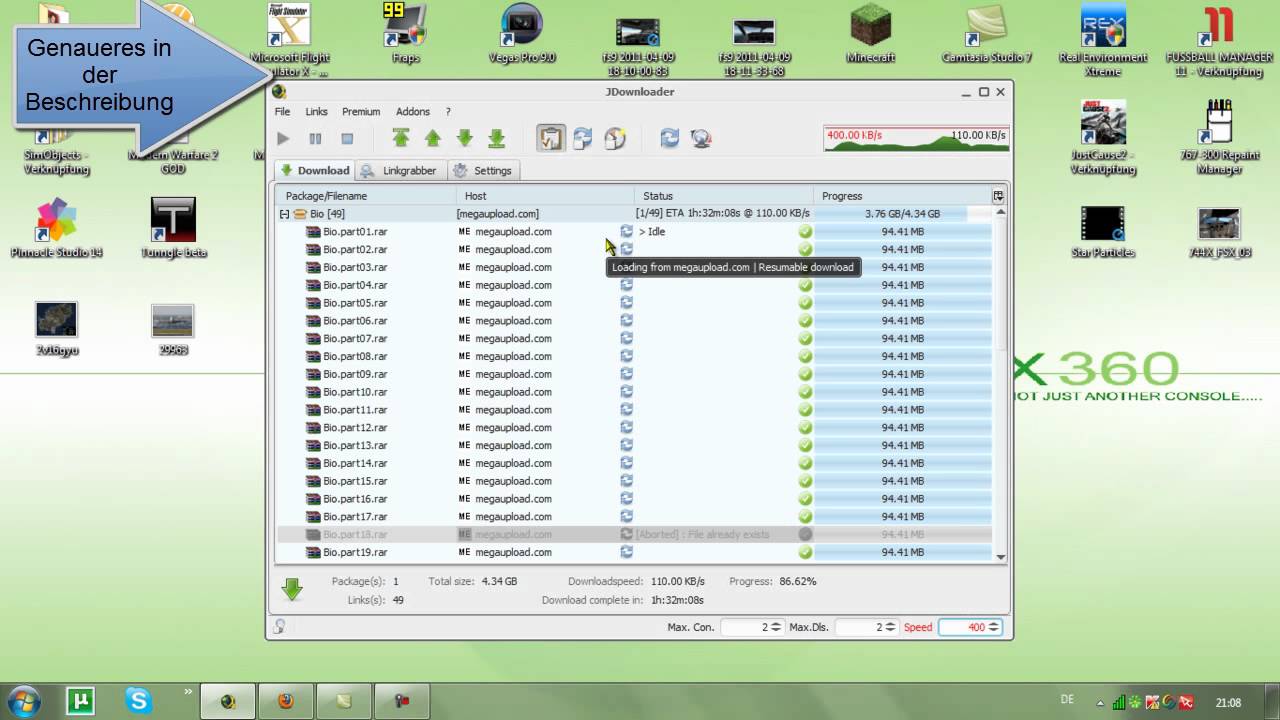Open the Tunngle Beta desktop shortcut
Screen dimensions: 1280x720
pos(173,228)
